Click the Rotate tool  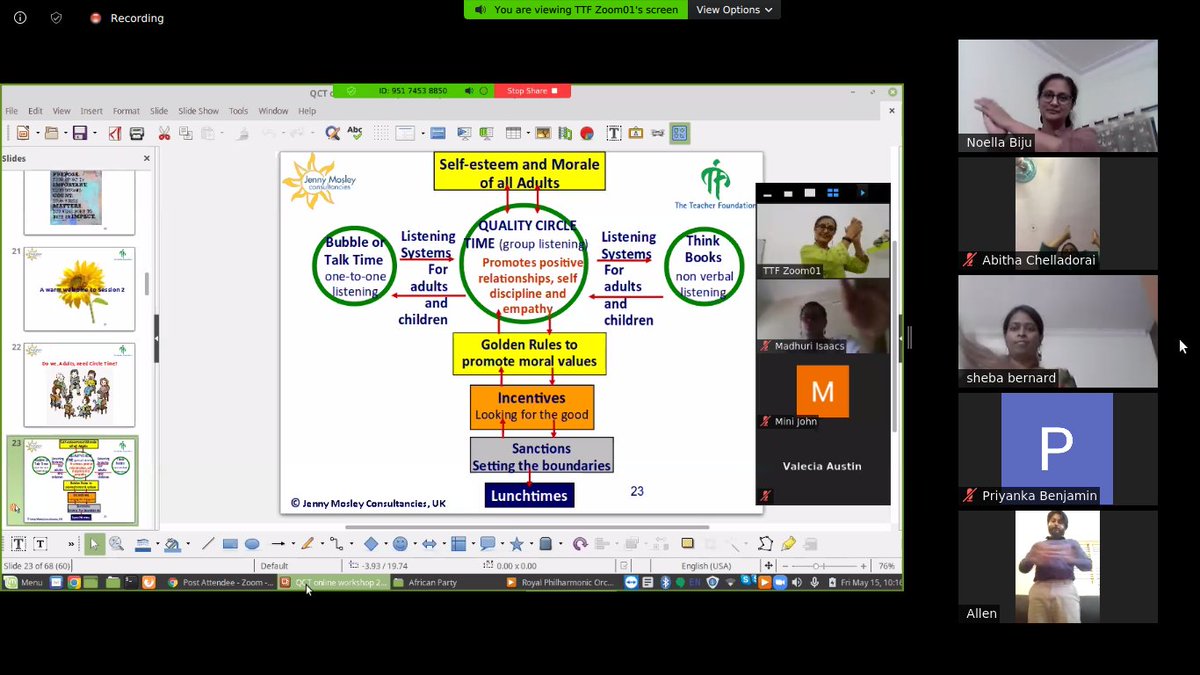tap(580, 544)
